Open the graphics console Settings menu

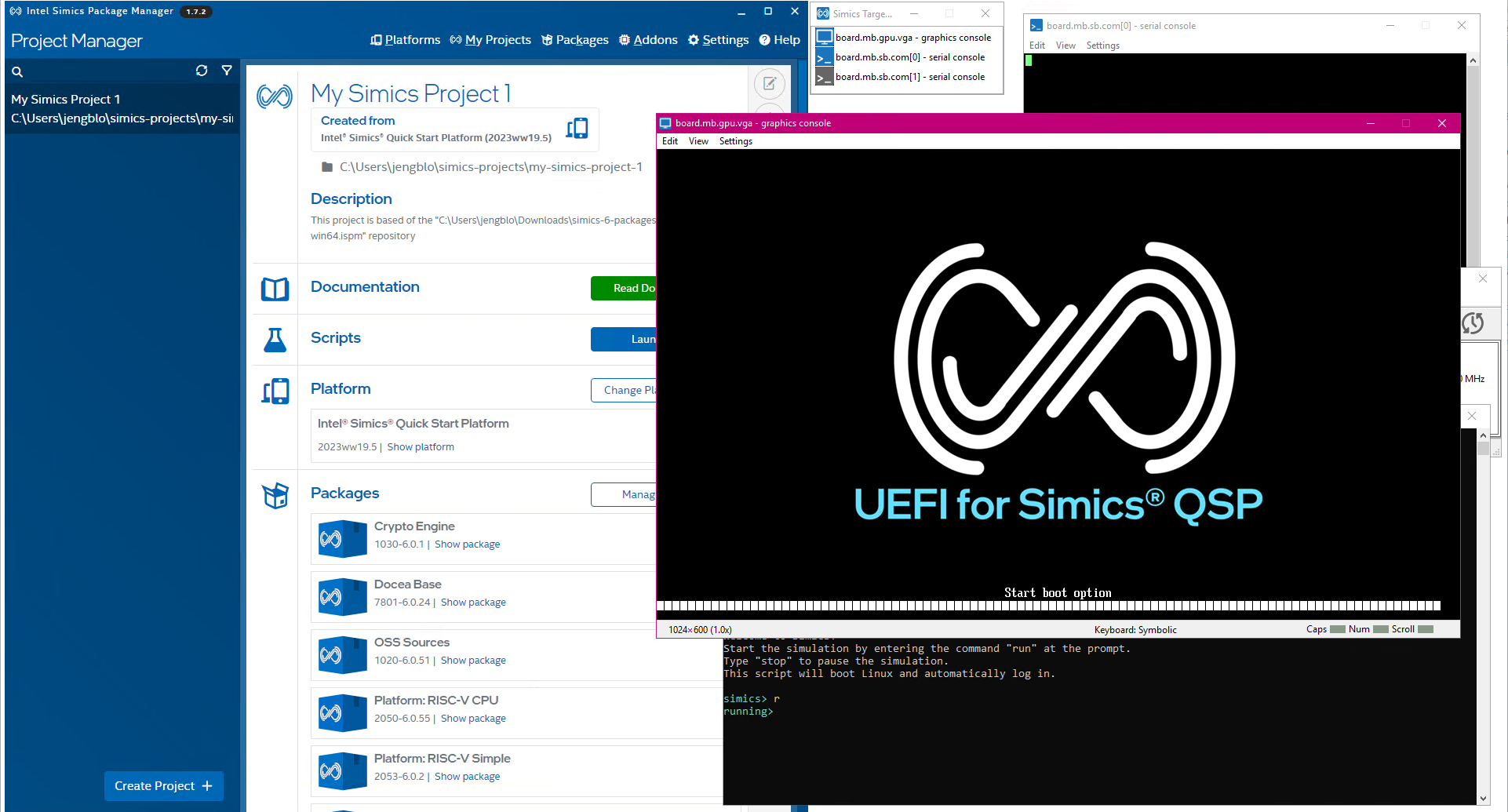coord(735,141)
